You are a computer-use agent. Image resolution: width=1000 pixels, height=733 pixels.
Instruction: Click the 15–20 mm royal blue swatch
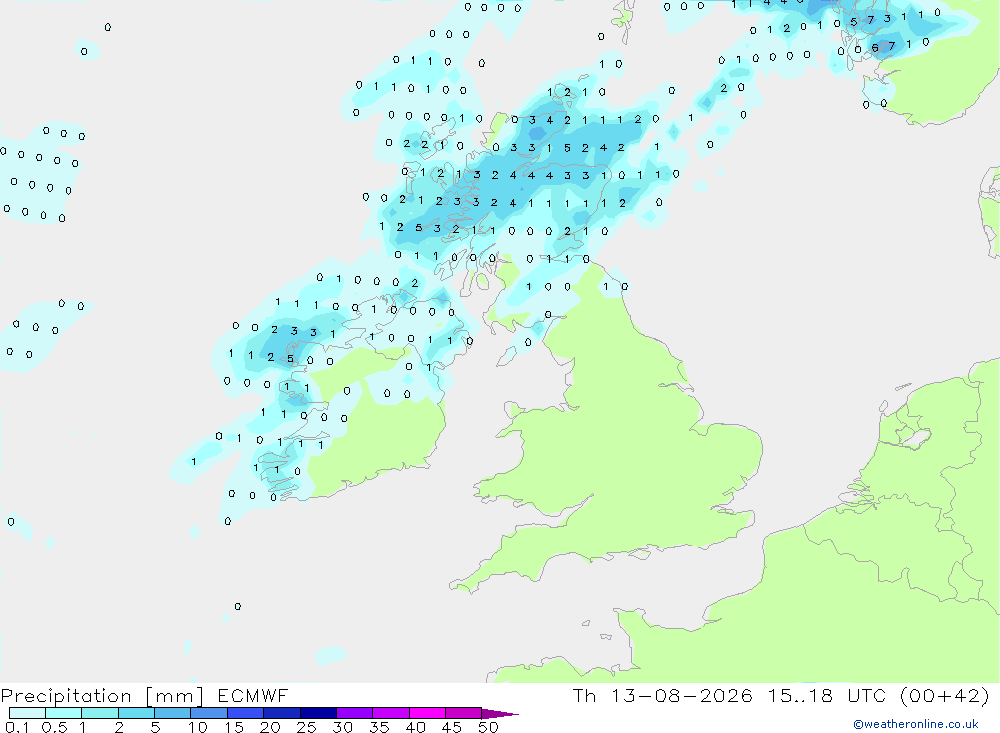[246, 713]
